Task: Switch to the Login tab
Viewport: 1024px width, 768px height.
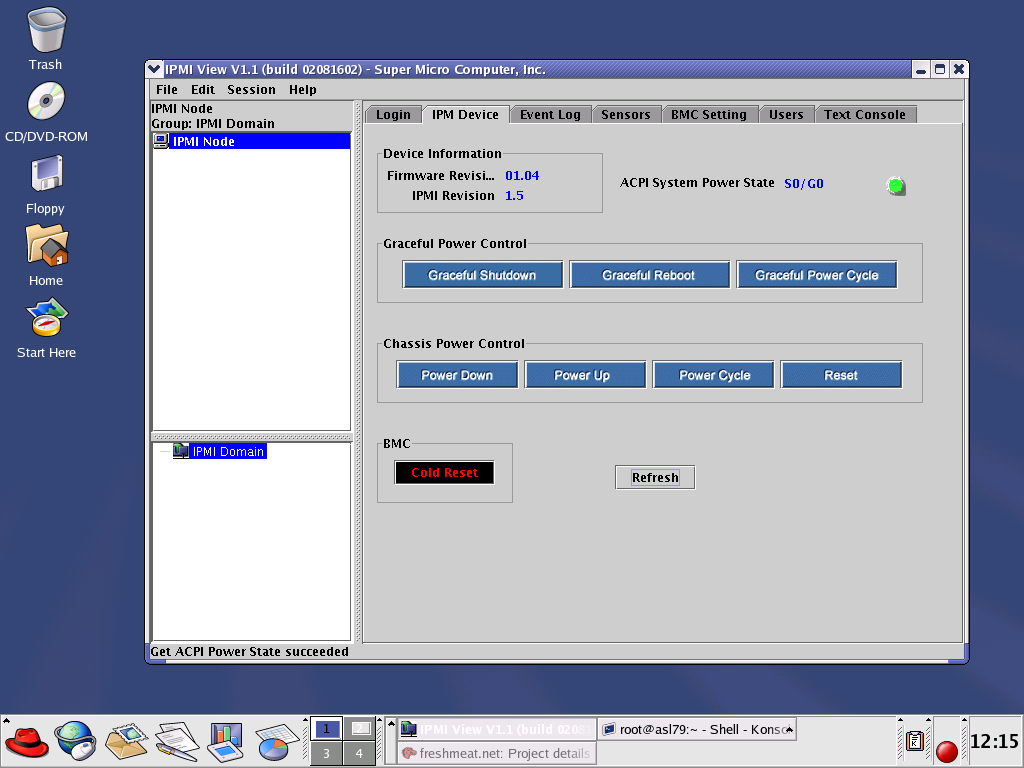Action: [x=393, y=114]
